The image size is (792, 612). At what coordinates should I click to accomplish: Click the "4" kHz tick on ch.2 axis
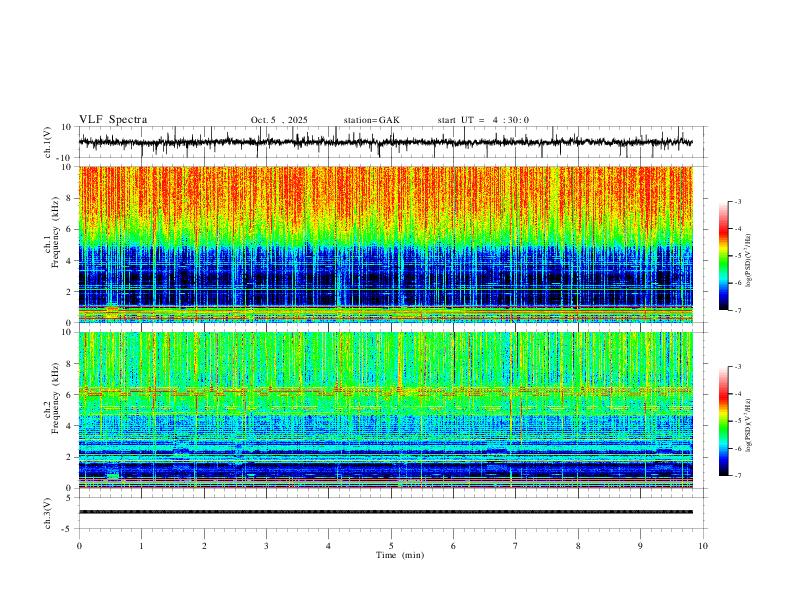pos(70,426)
